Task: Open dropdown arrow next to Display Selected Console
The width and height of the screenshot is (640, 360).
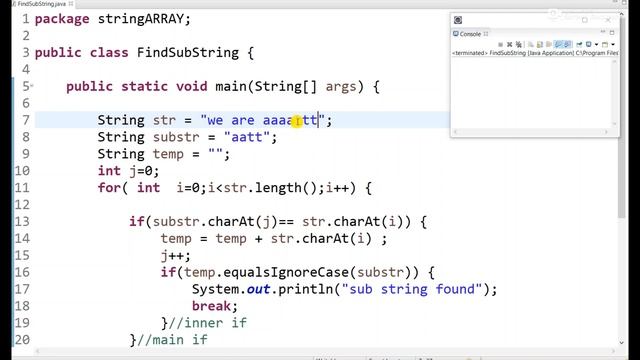Action: coord(596,44)
